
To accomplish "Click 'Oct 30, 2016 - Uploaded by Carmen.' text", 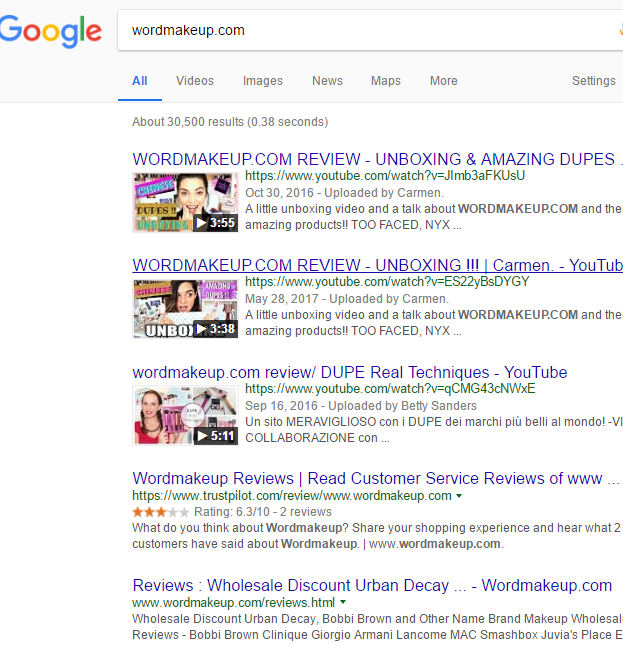I will click(x=345, y=193).
